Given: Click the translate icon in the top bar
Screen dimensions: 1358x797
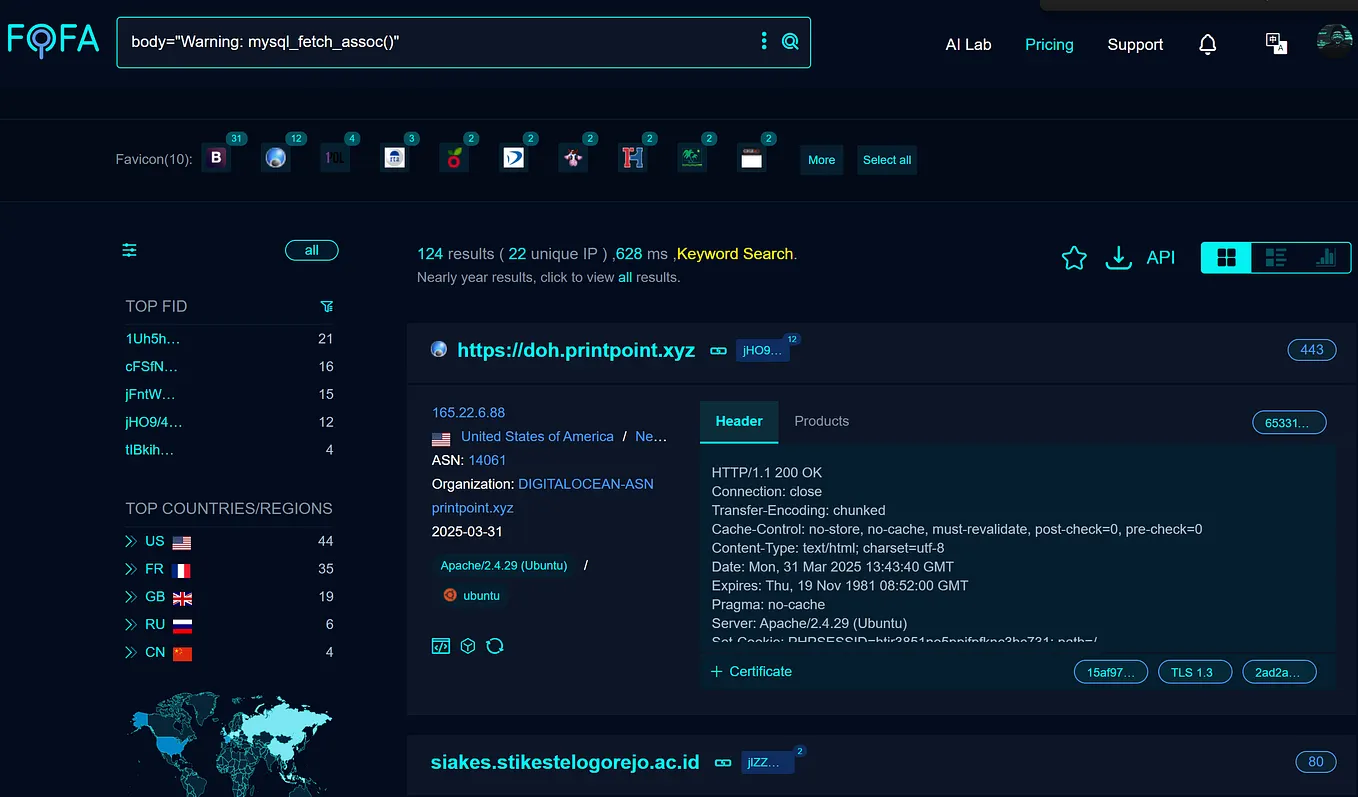Looking at the screenshot, I should pos(1276,44).
